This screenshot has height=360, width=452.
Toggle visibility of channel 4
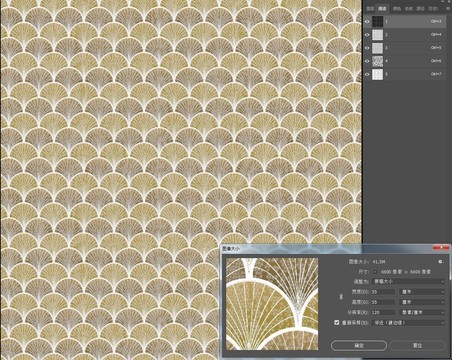pyautogui.click(x=367, y=61)
